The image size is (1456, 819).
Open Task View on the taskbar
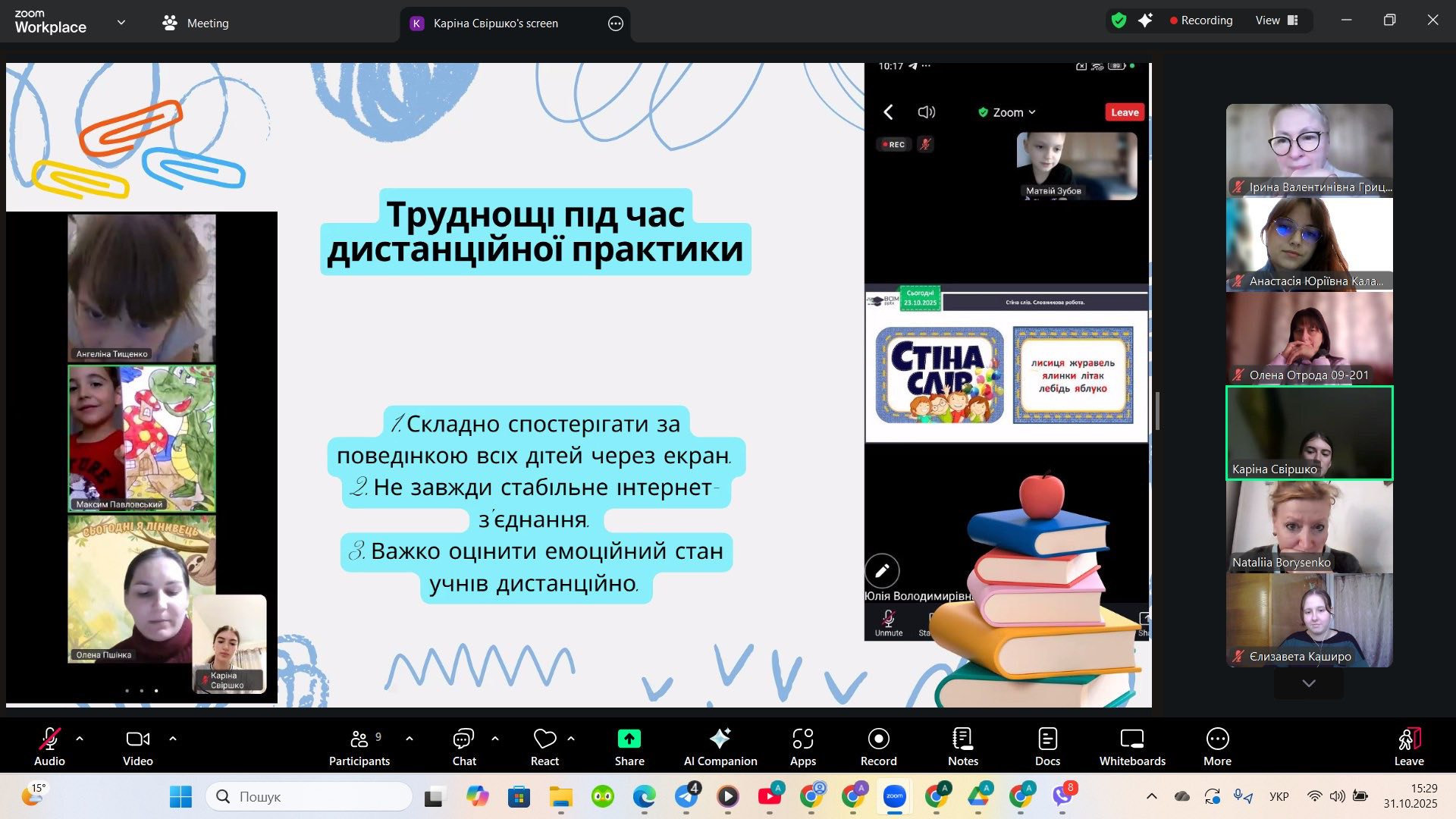434,797
